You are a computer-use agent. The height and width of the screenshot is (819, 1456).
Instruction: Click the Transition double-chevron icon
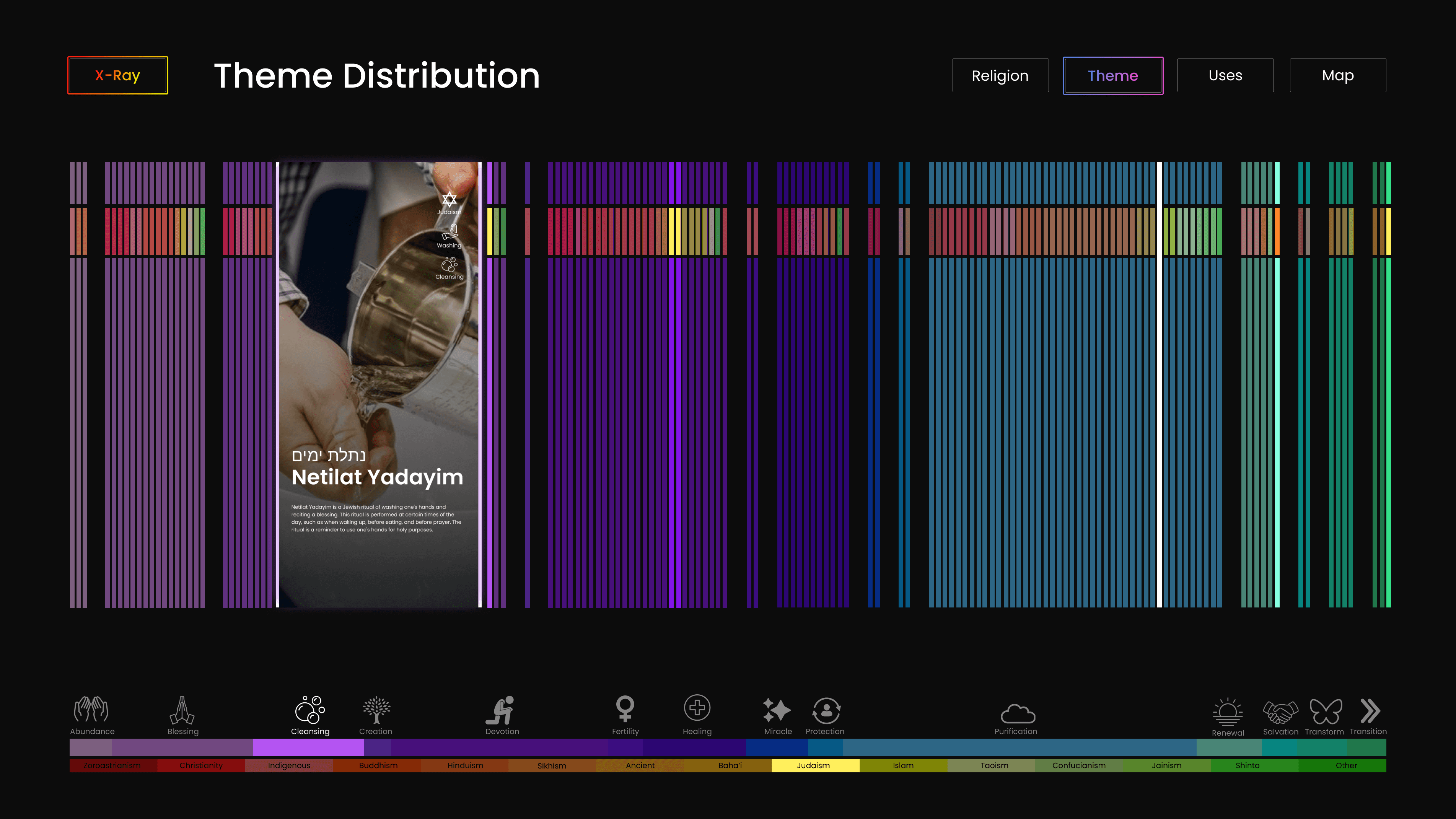coord(1370,710)
